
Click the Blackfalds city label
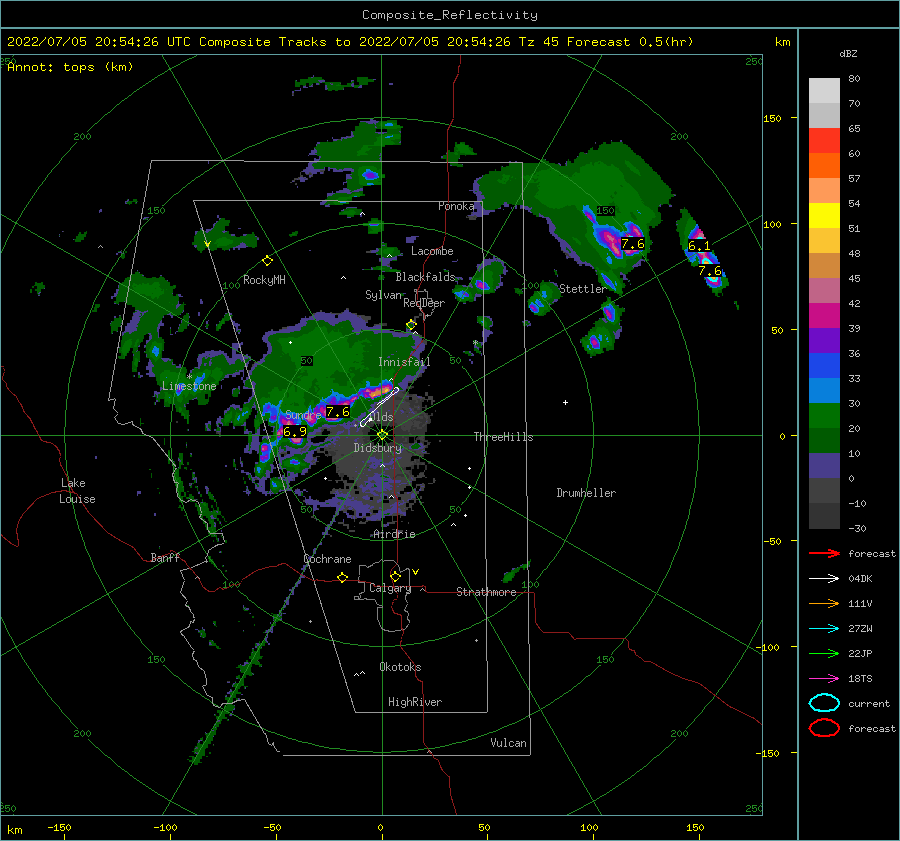click(x=425, y=277)
